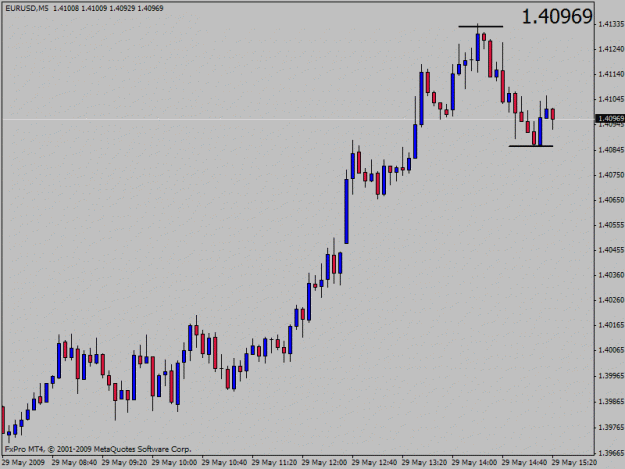Click the 1.40750 price scale label
This screenshot has width=625, height=469.
coord(611,175)
